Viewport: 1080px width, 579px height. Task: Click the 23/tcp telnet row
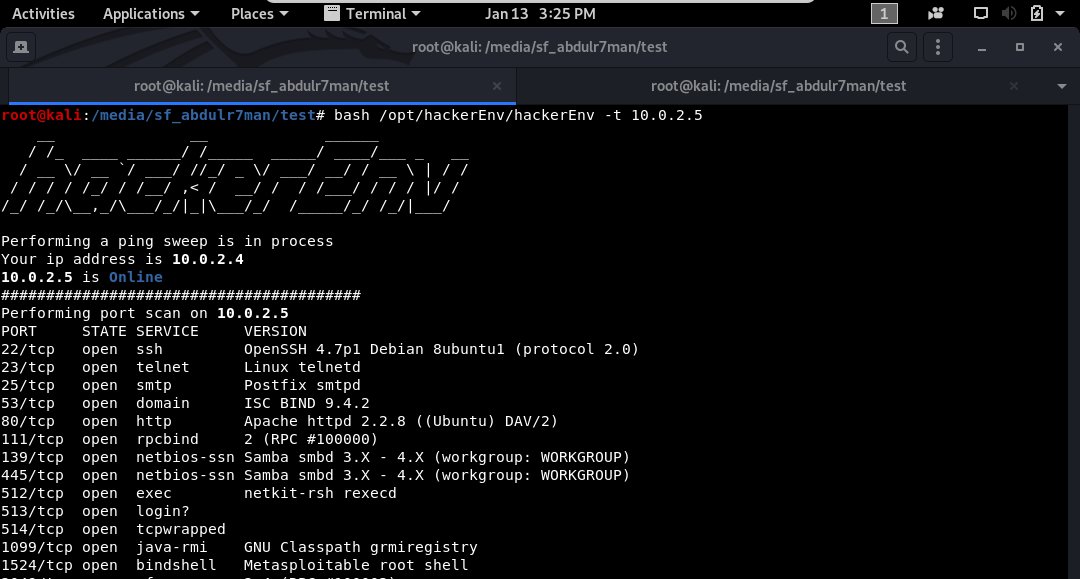(180, 367)
